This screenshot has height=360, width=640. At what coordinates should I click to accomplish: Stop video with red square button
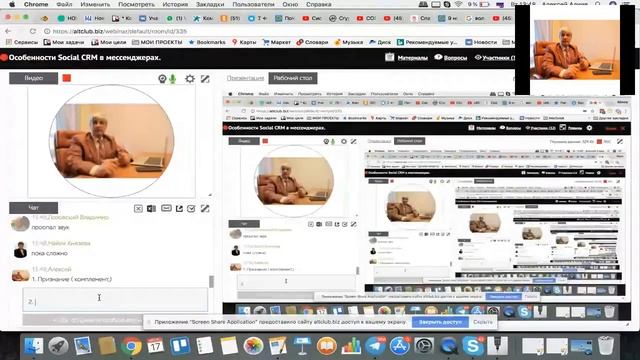pos(67,78)
